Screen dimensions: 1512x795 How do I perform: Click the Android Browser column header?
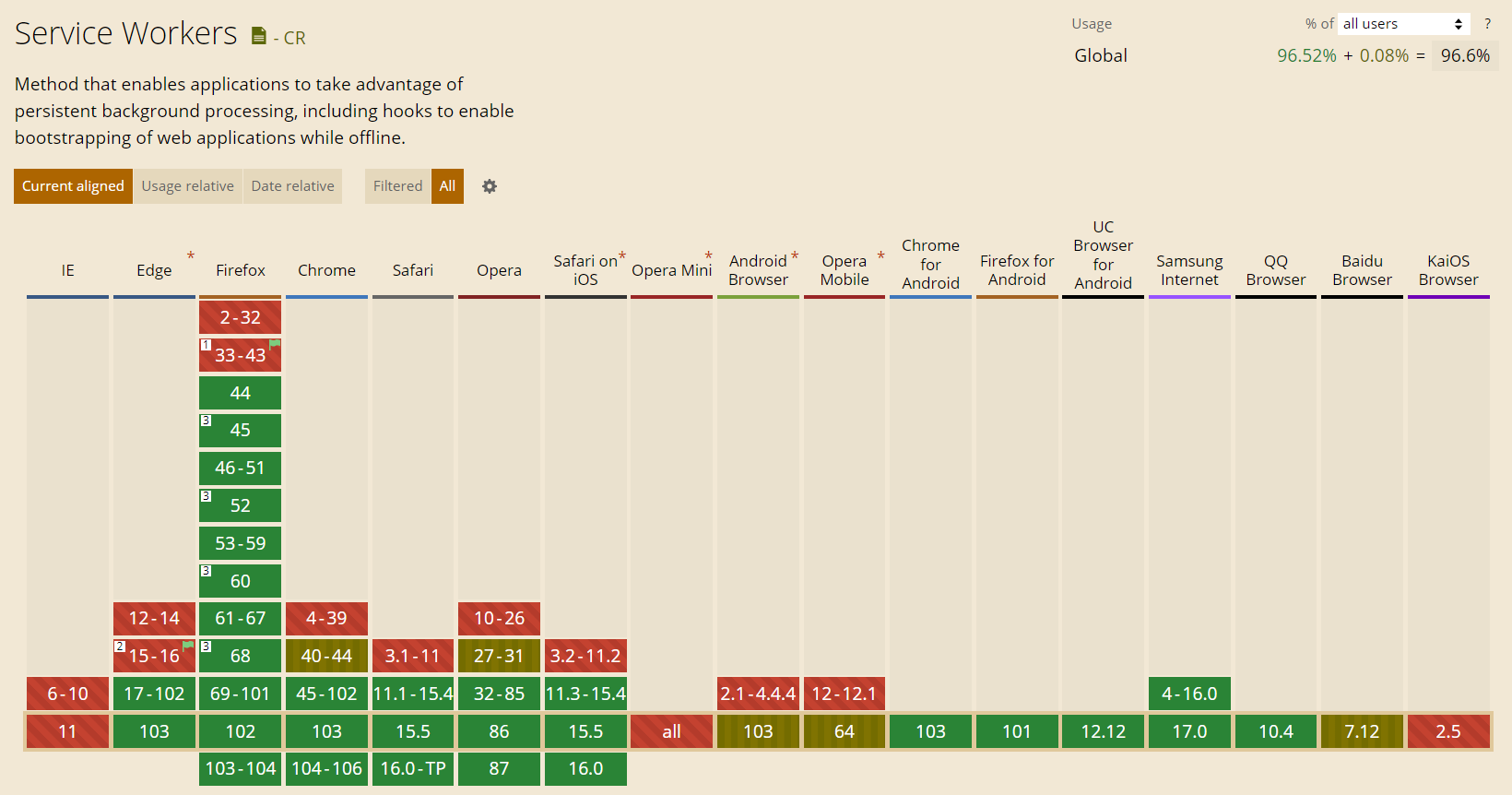(x=758, y=270)
